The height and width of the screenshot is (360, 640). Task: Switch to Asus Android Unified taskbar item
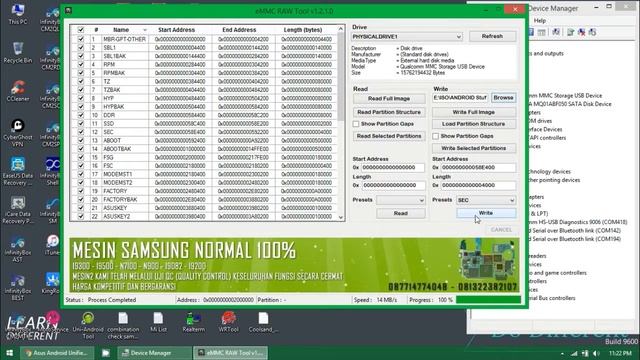pyautogui.click(x=57, y=353)
